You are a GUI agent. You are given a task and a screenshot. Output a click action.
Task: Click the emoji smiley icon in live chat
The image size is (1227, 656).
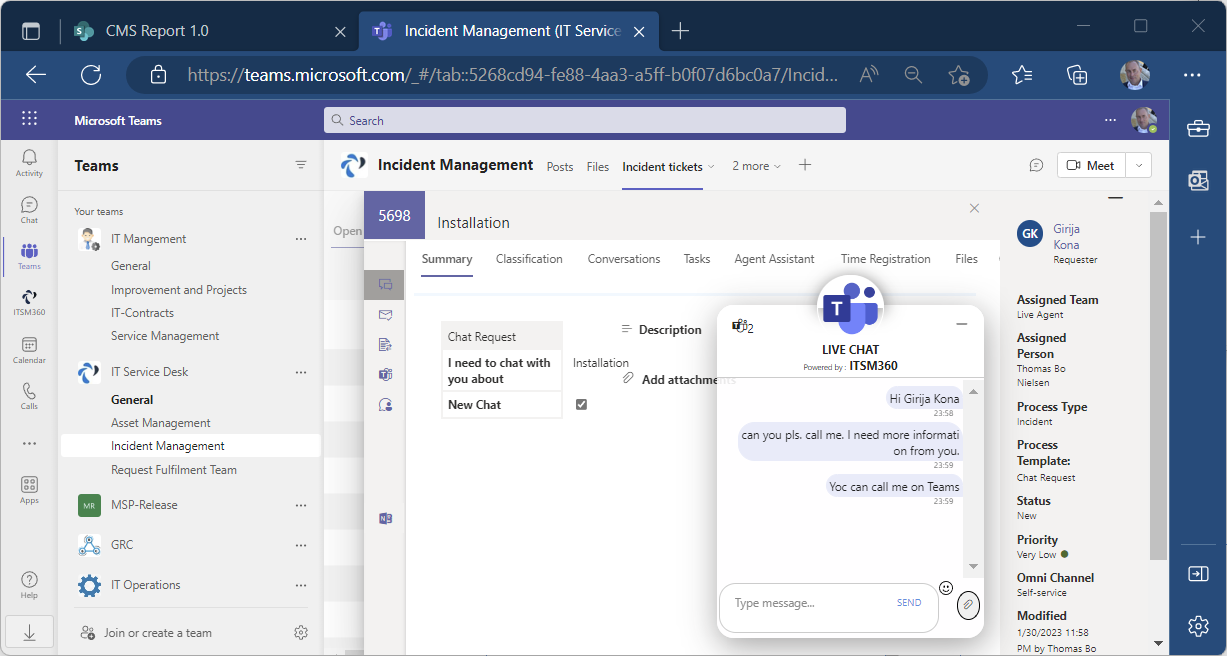(x=946, y=588)
